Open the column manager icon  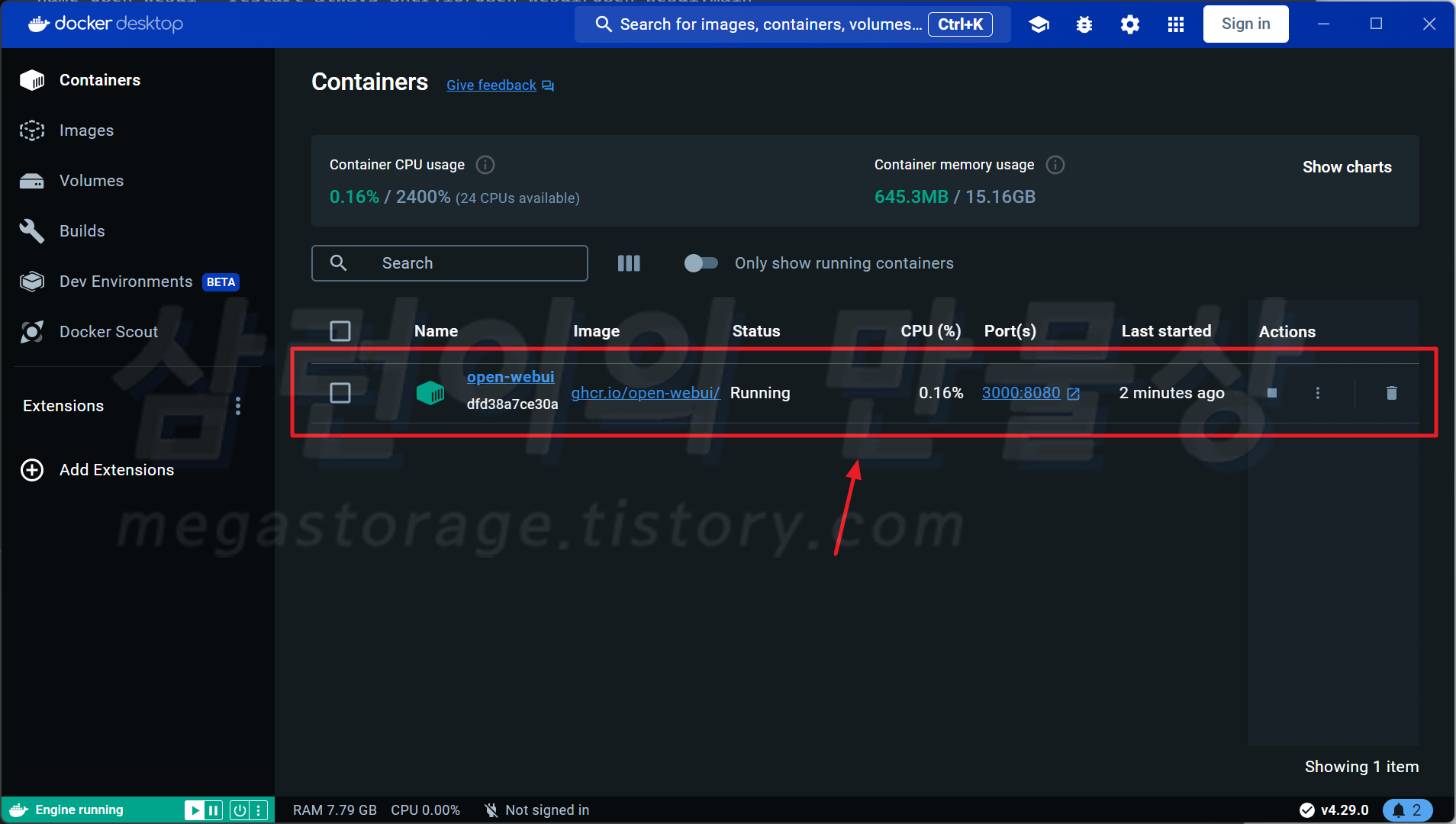[x=629, y=263]
